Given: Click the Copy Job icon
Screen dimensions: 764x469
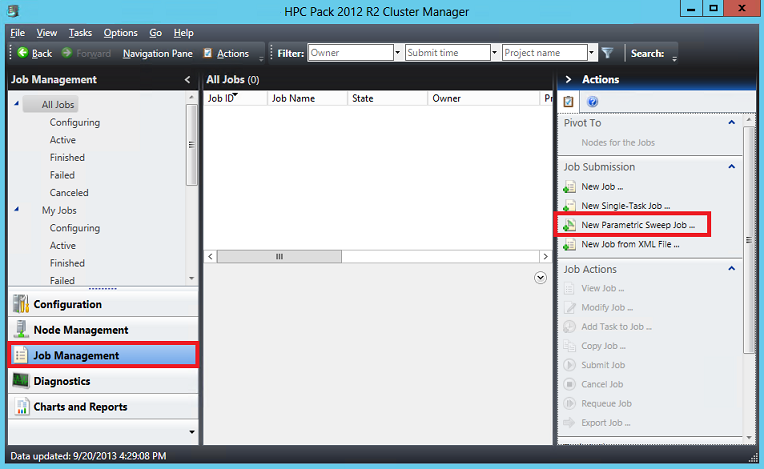Looking at the screenshot, I should point(569,346).
